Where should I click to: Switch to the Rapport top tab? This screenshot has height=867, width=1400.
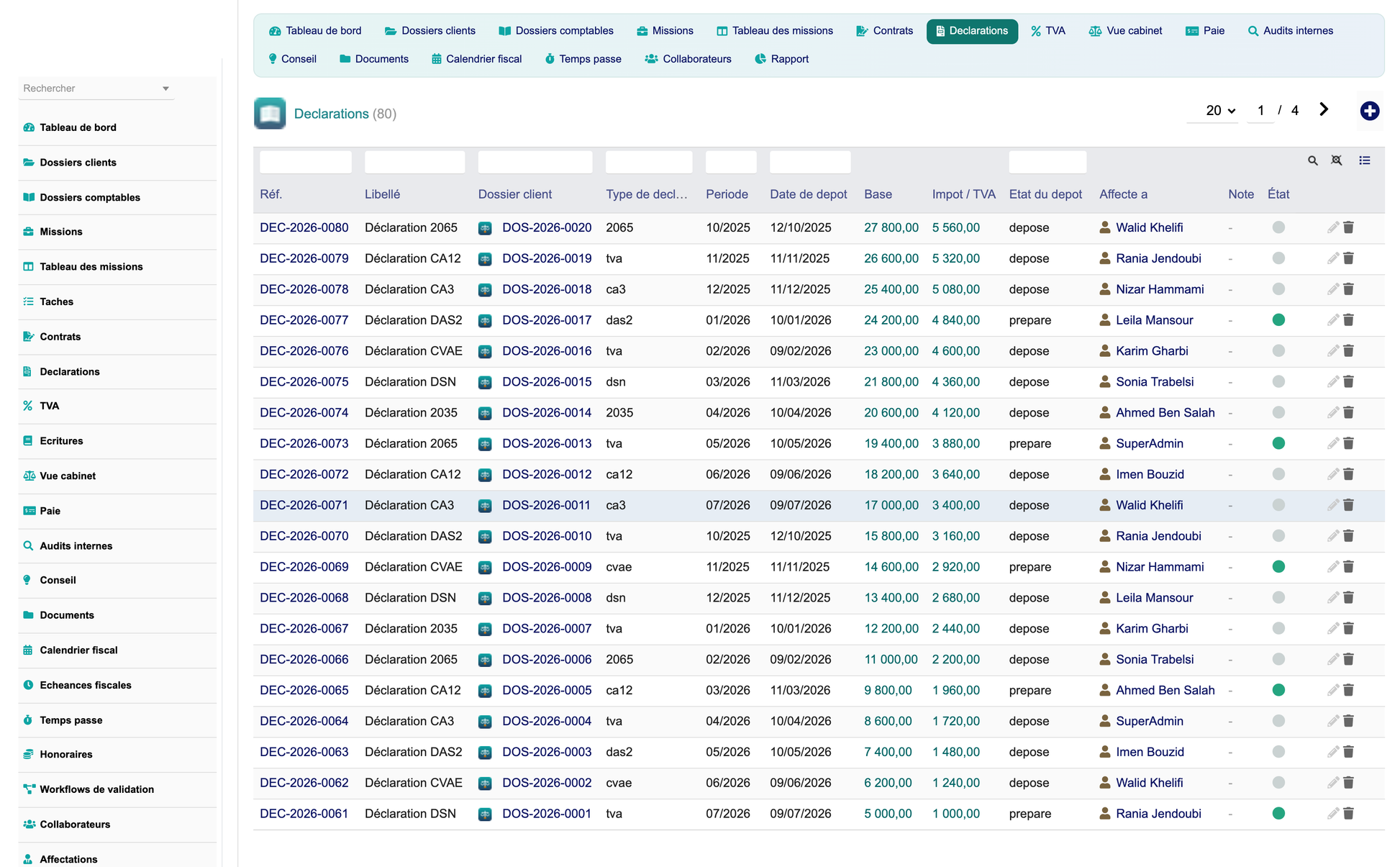pyautogui.click(x=782, y=59)
